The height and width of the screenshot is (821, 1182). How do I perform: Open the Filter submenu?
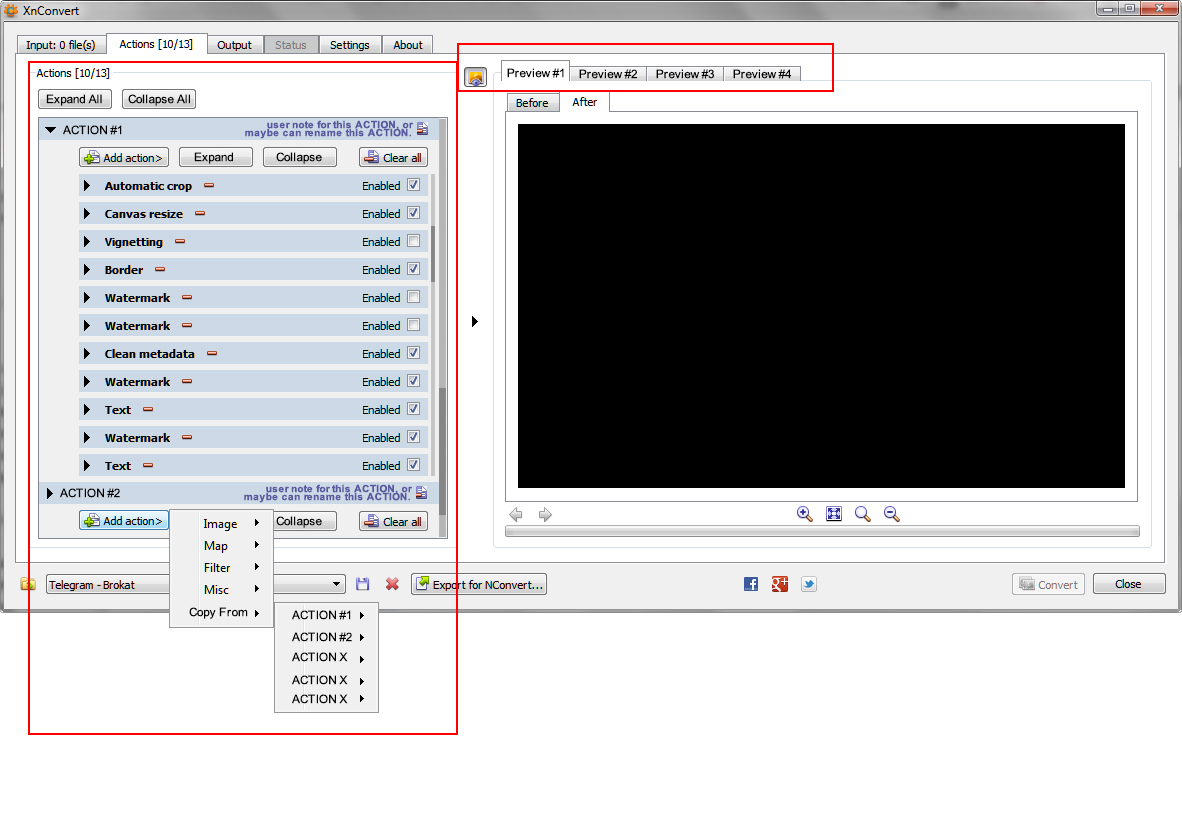pyautogui.click(x=218, y=568)
